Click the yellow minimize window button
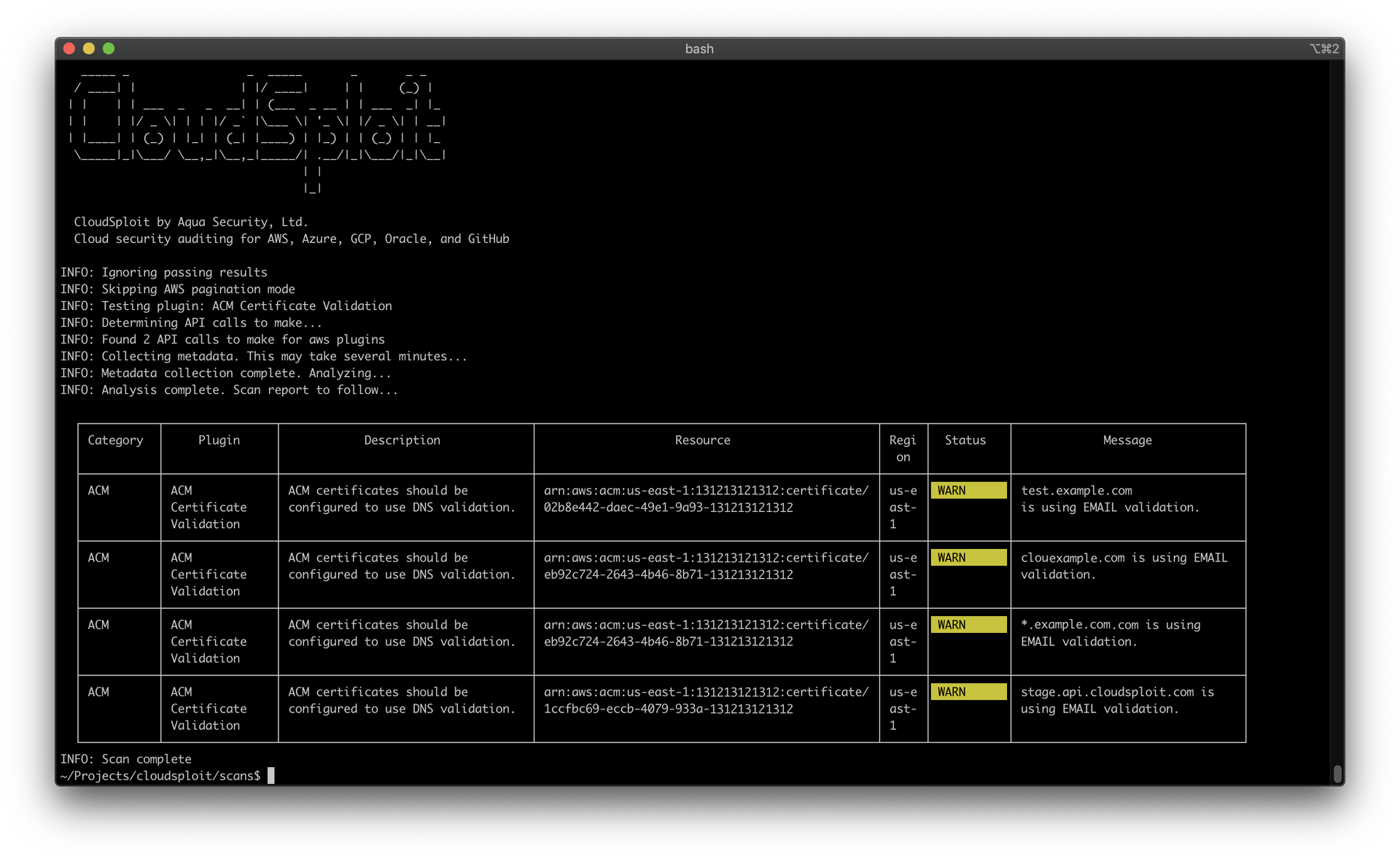This screenshot has width=1400, height=859. 89,49
